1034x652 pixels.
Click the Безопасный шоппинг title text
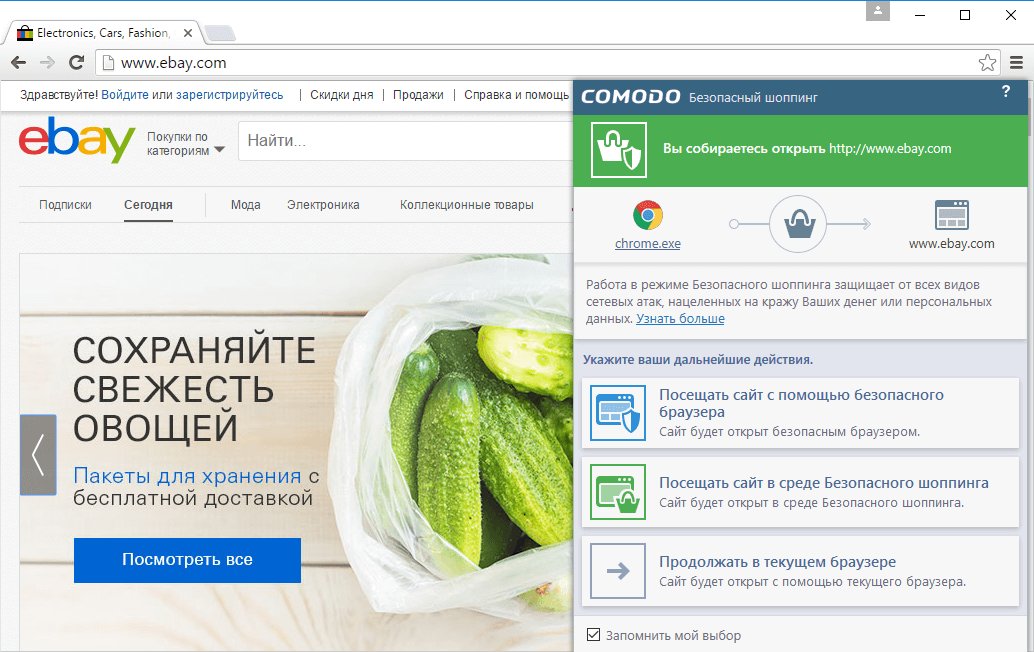[753, 98]
